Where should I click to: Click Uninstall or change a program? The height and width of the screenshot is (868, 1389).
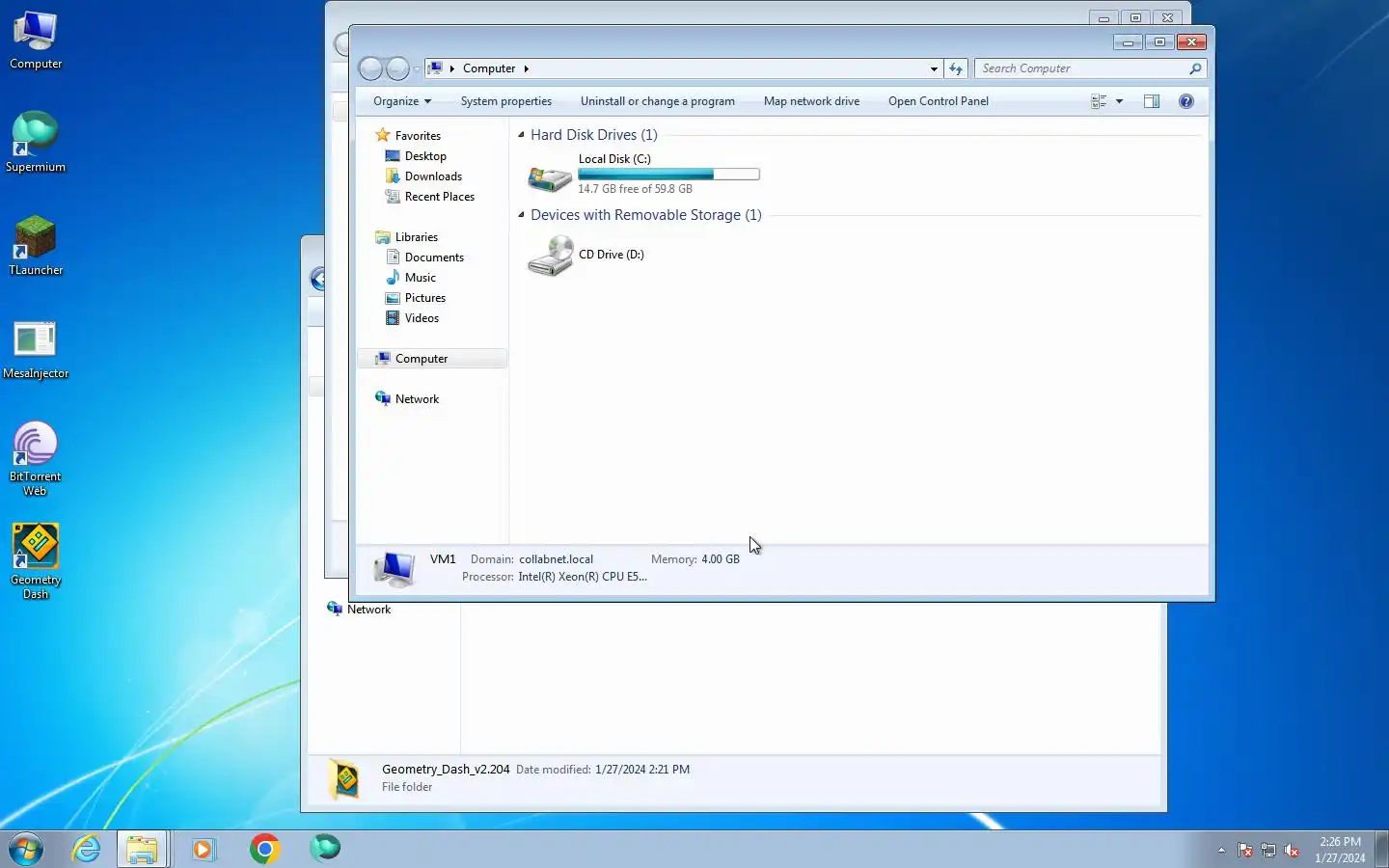[x=658, y=101]
